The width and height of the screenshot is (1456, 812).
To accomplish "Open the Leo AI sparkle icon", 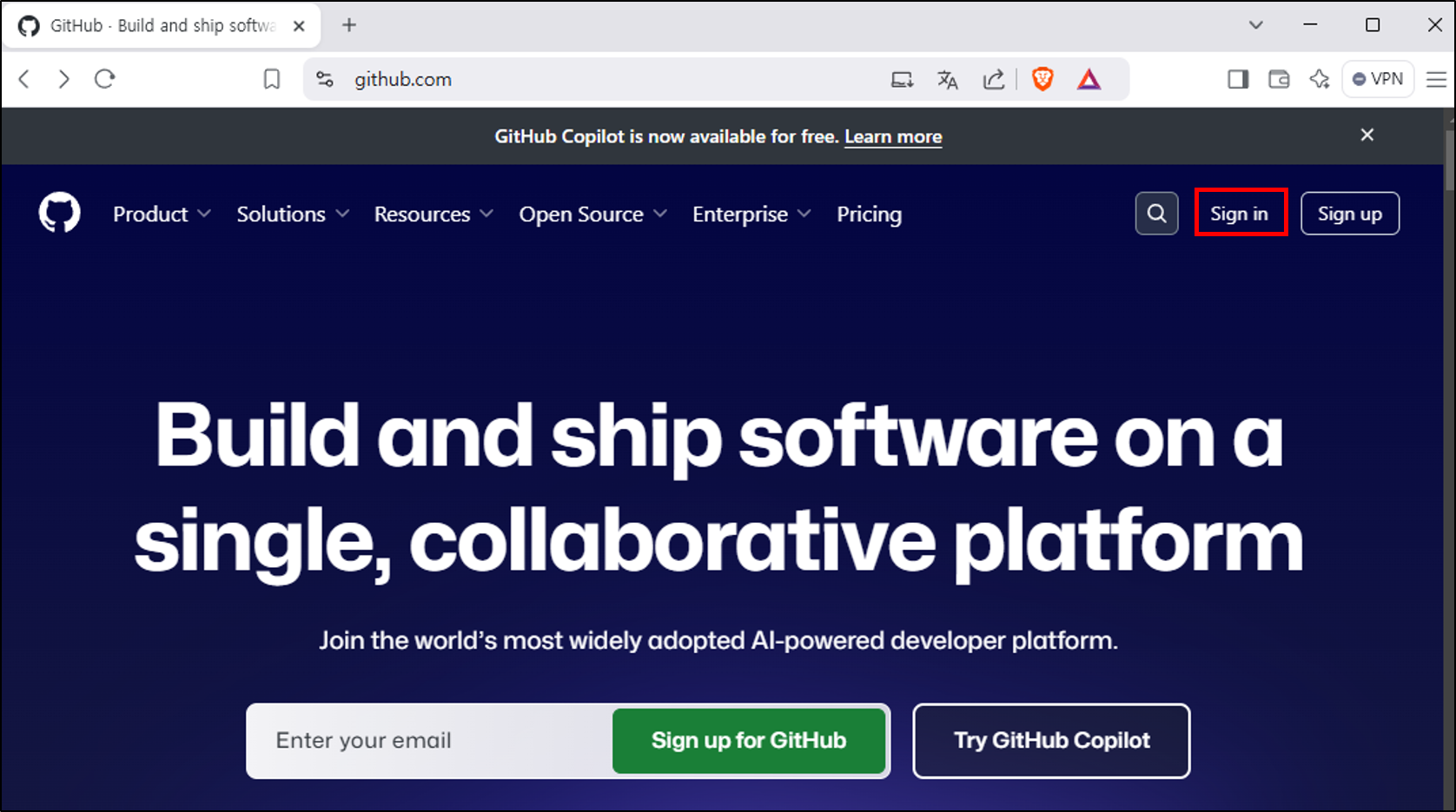I will tap(1320, 79).
